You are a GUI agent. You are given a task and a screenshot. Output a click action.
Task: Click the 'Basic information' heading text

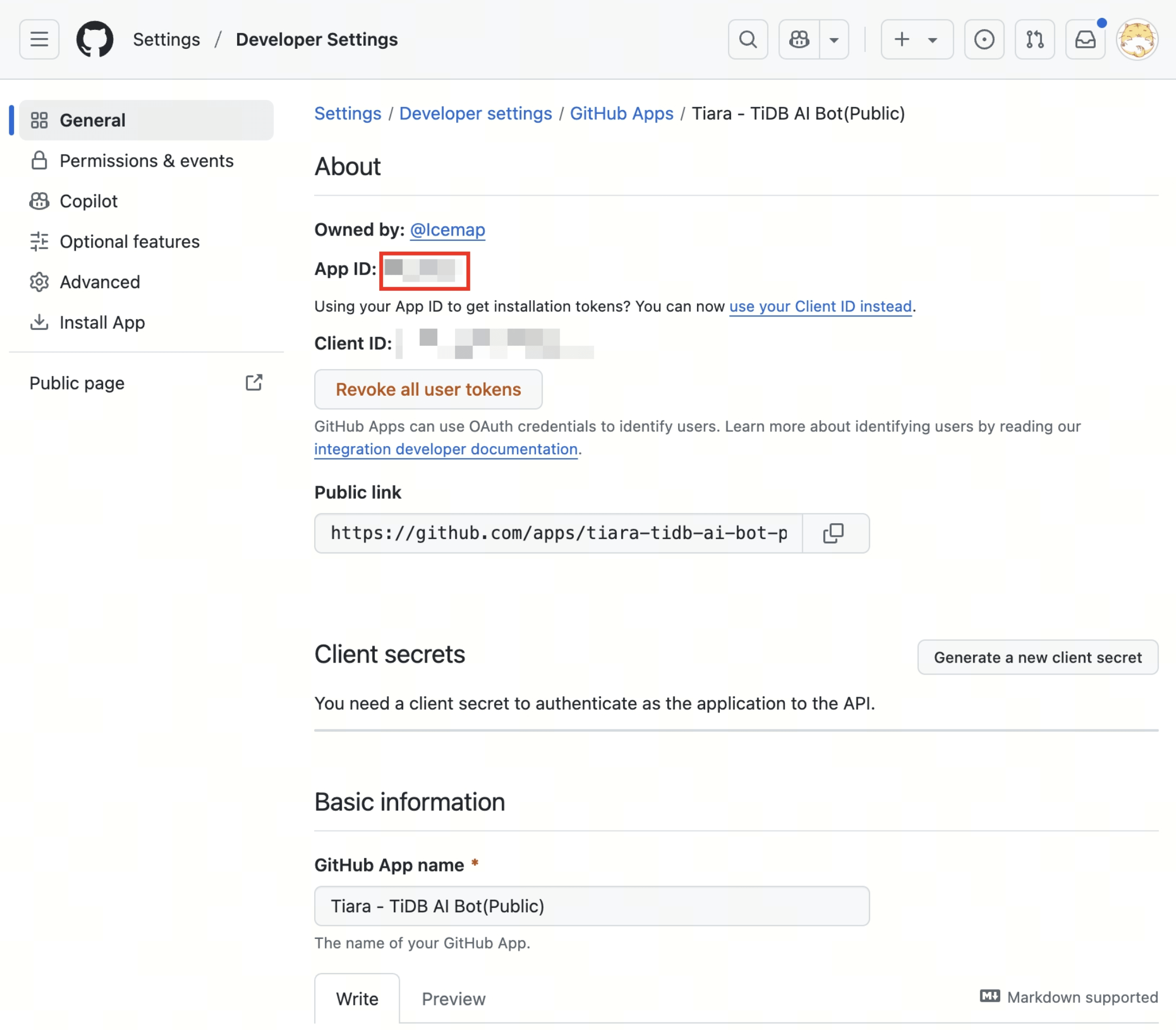pos(410,802)
